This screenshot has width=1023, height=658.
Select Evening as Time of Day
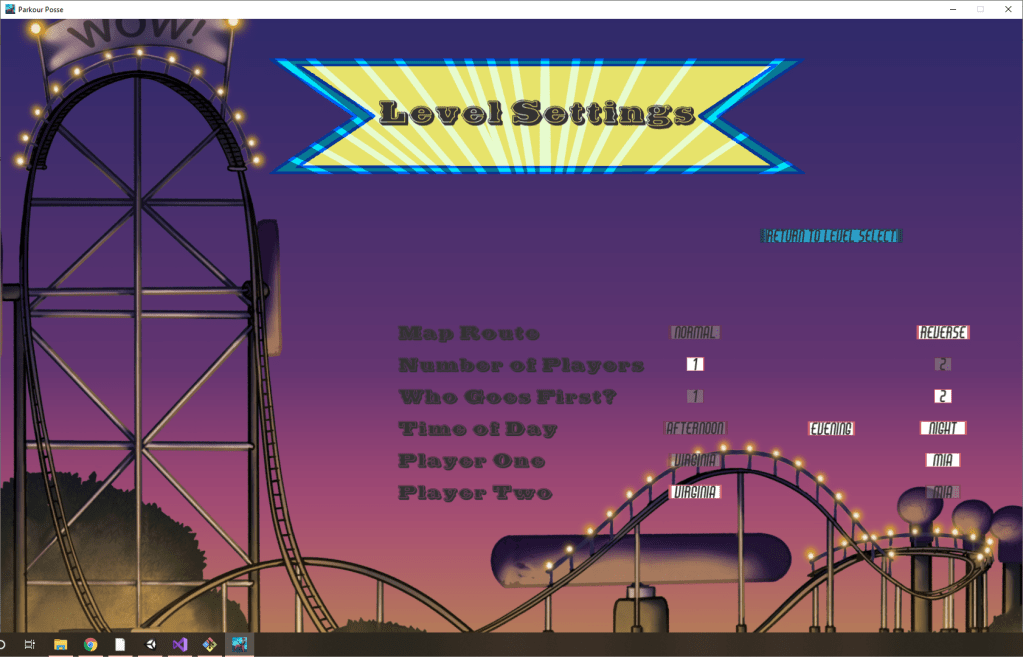(831, 428)
